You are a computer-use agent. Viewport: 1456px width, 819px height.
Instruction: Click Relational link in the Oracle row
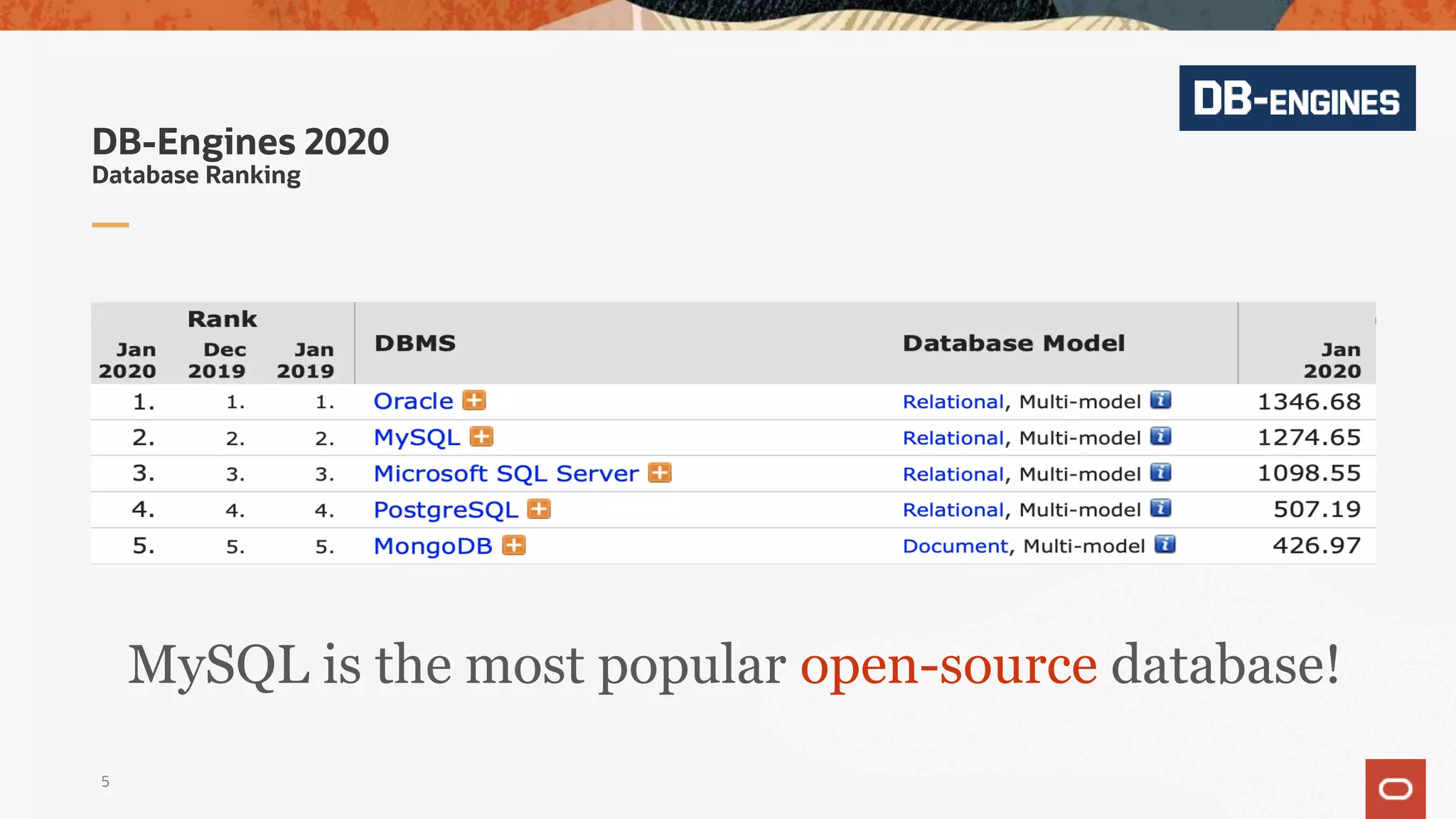click(953, 402)
